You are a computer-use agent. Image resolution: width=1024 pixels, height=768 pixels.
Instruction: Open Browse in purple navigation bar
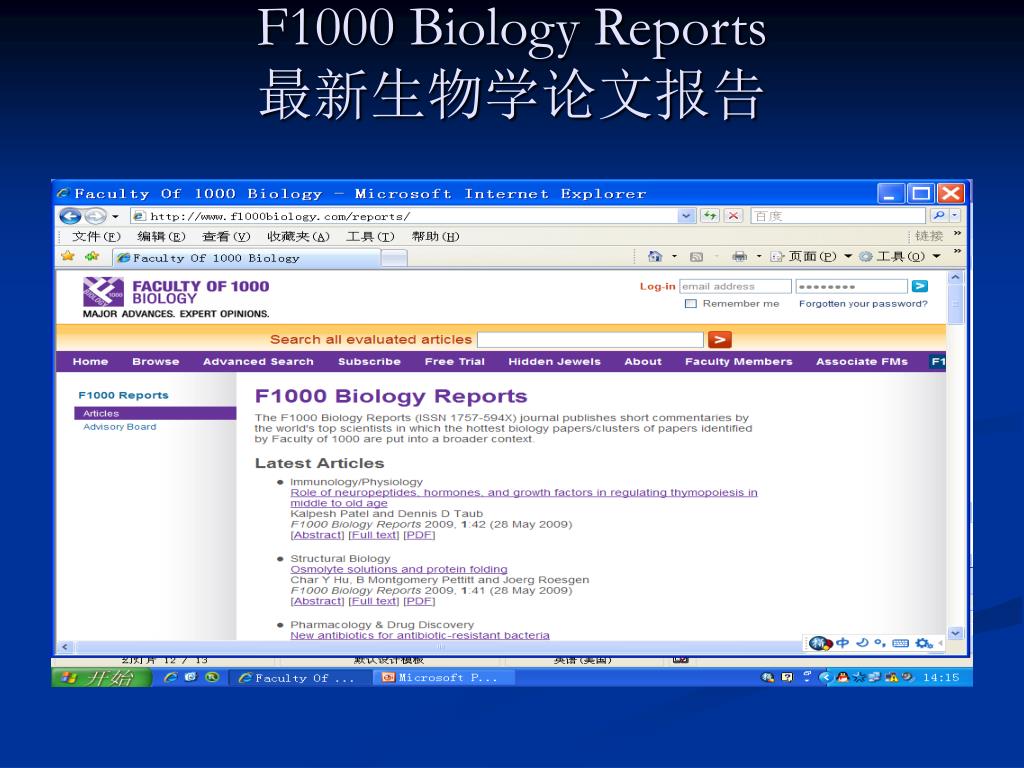[155, 361]
